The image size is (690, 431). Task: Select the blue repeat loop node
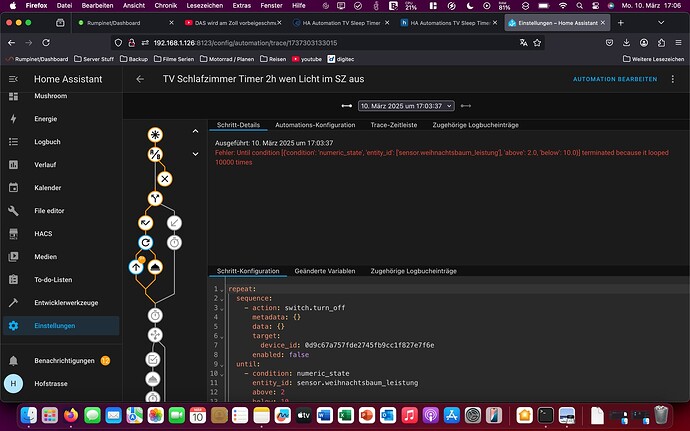[x=145, y=243]
